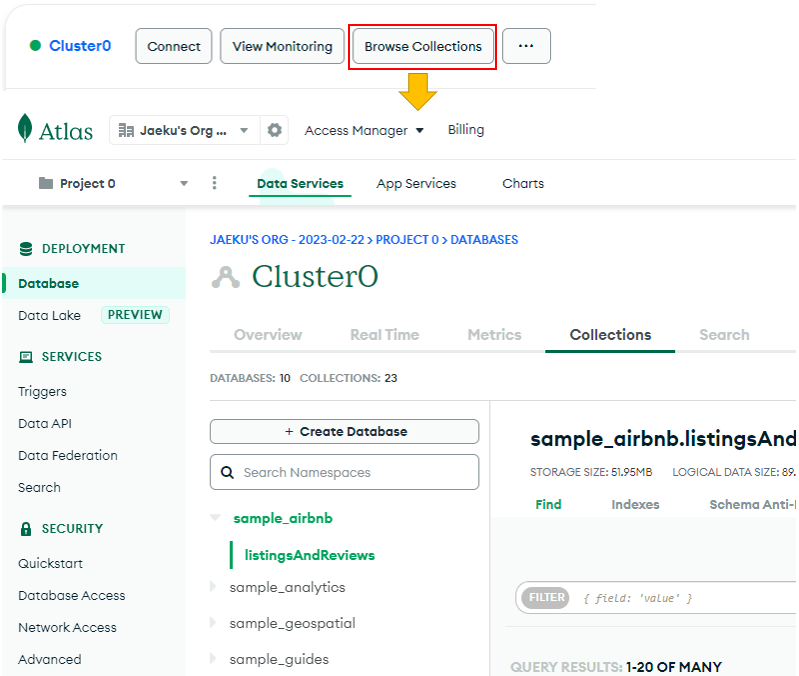The width and height of the screenshot is (799, 676).
Task: Open Quickstart under Security
Action: tap(50, 563)
